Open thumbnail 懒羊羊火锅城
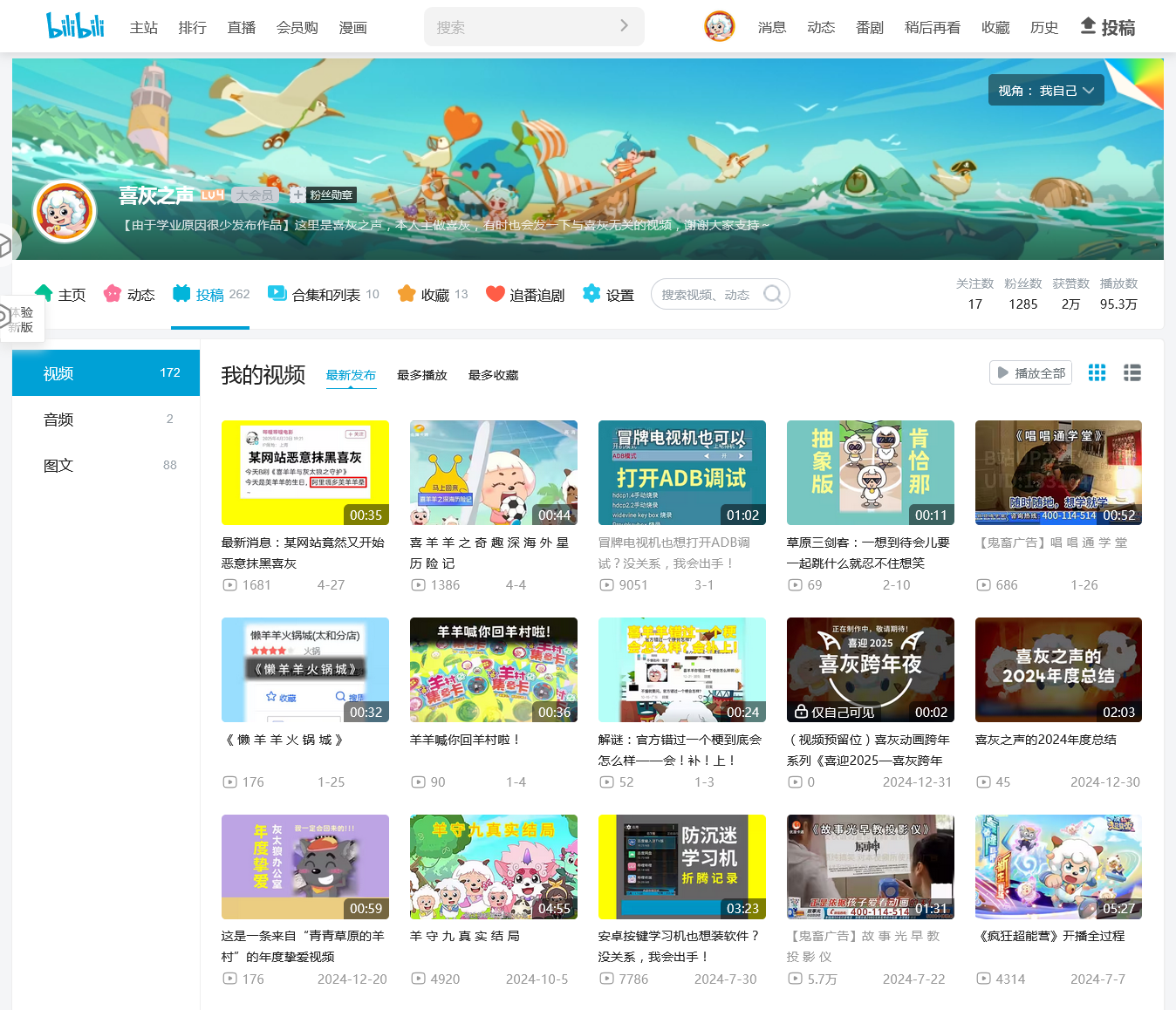The image size is (1176, 1010). (x=305, y=669)
